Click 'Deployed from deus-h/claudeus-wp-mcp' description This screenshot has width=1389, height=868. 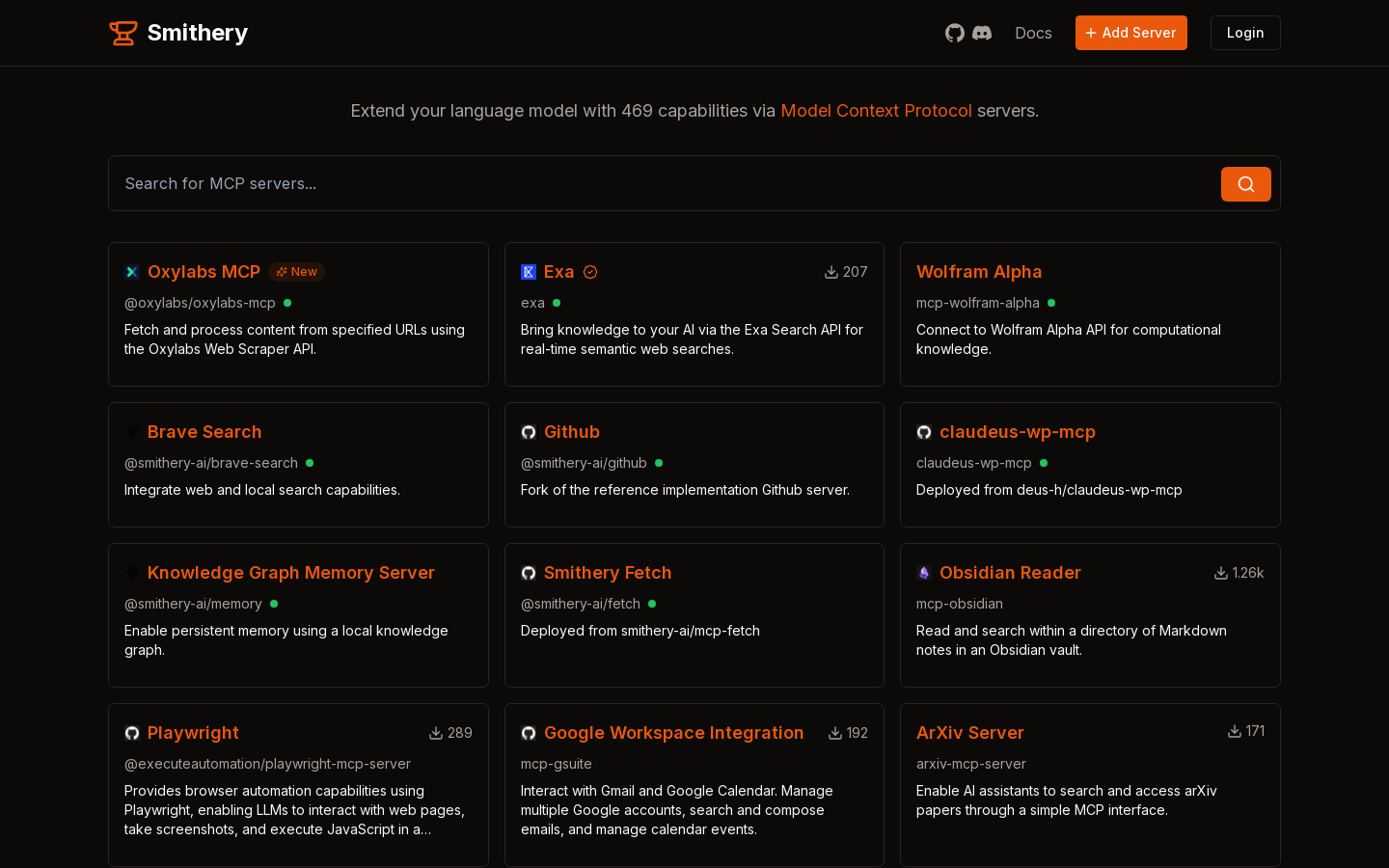[x=1049, y=490]
